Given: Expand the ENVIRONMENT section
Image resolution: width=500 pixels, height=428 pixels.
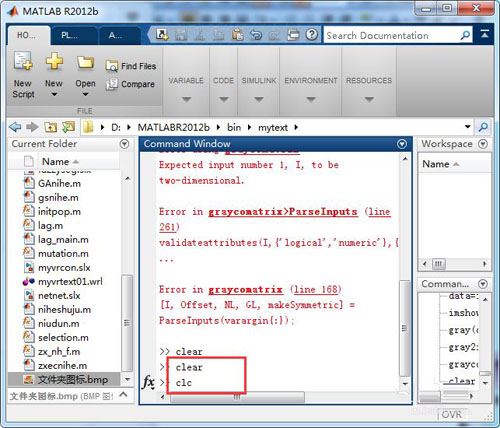Looking at the screenshot, I should click(311, 99).
